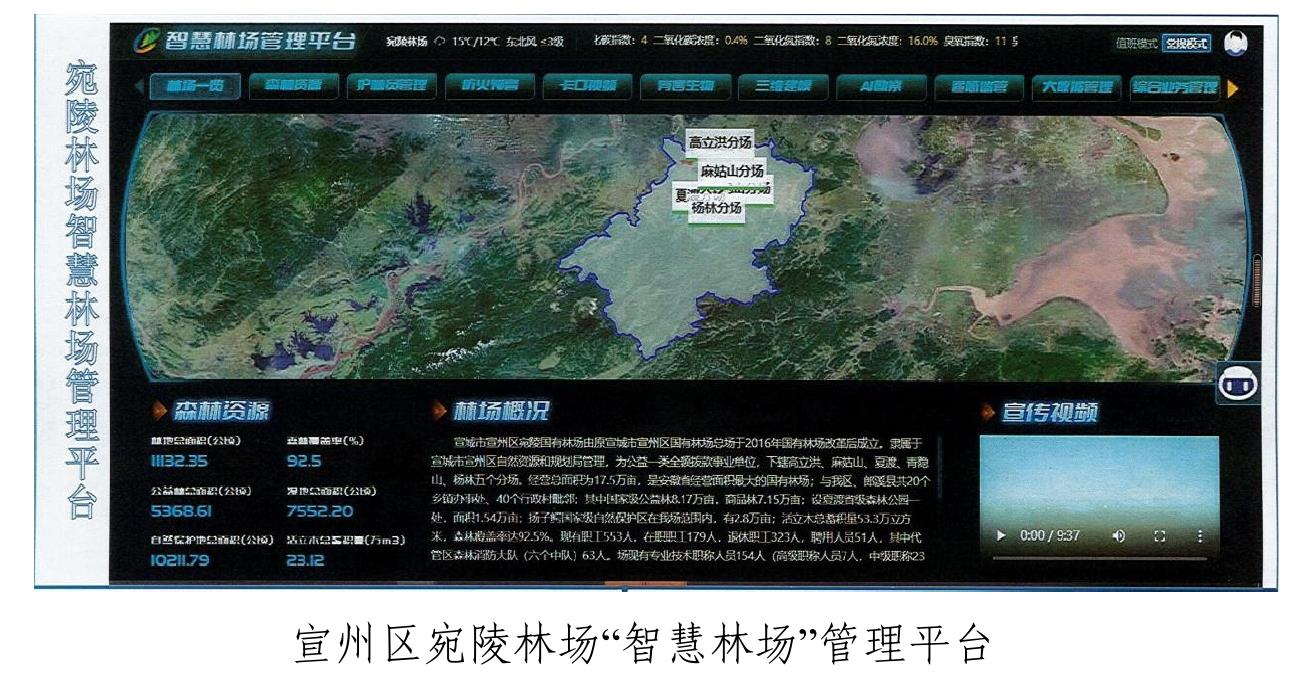Click the page's vertical scrollbar handle
This screenshot has width=1295, height=674.
pos(1257,280)
